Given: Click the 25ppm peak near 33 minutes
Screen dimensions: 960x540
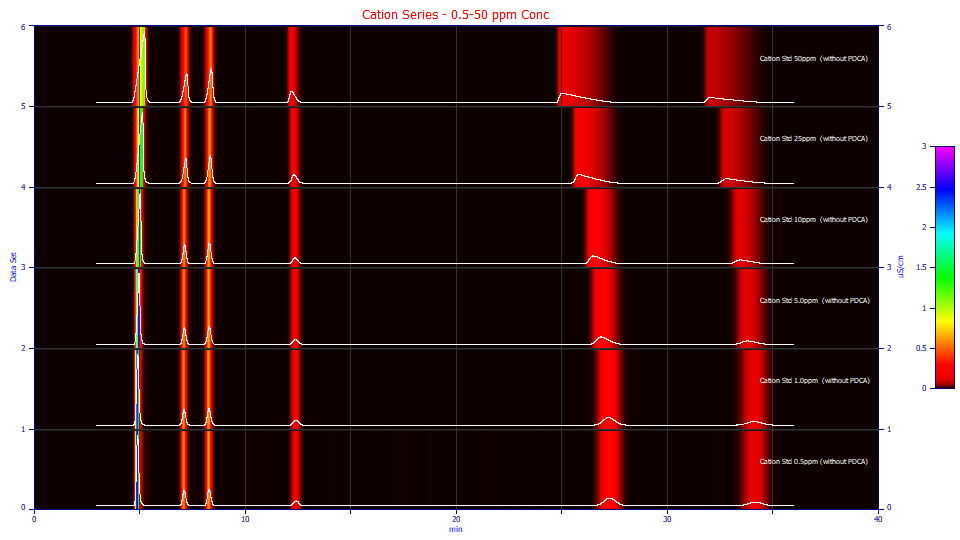Looking at the screenshot, I should (x=727, y=179).
